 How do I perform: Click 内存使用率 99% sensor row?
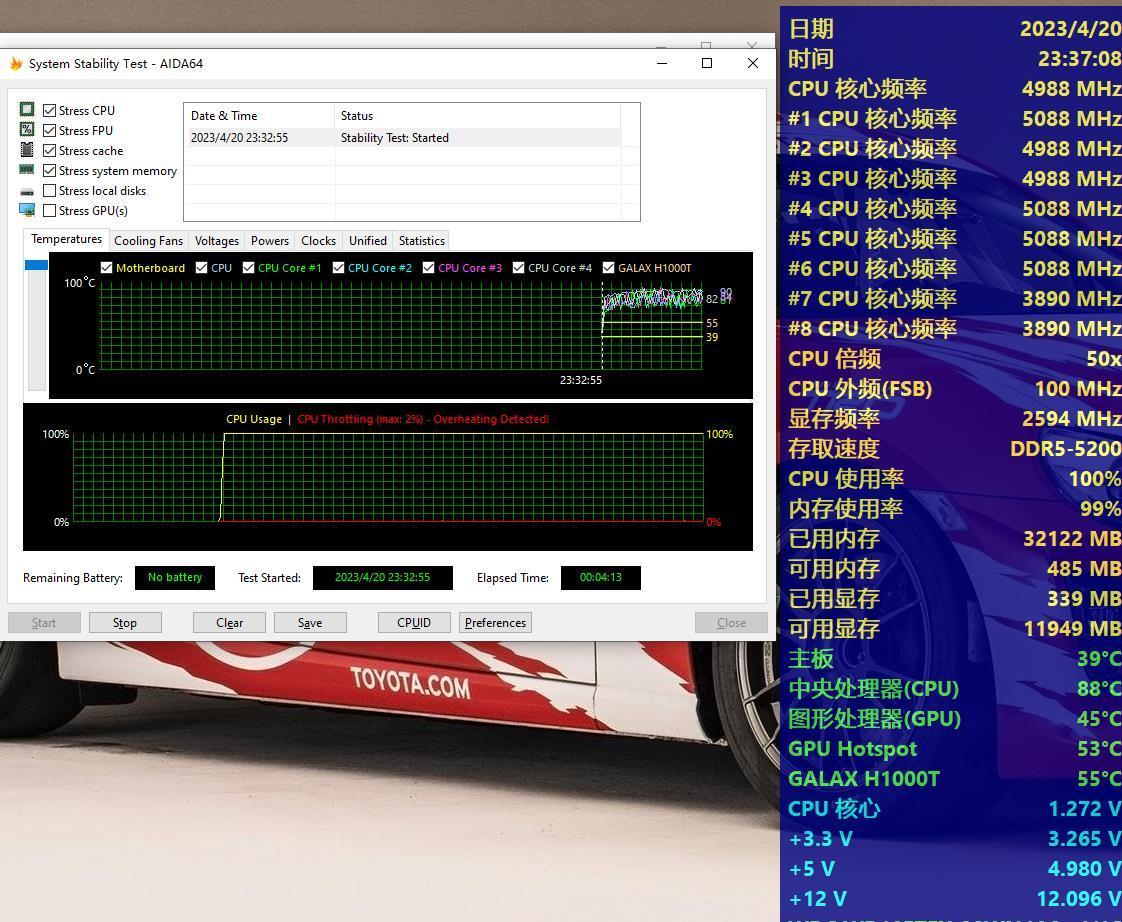954,509
